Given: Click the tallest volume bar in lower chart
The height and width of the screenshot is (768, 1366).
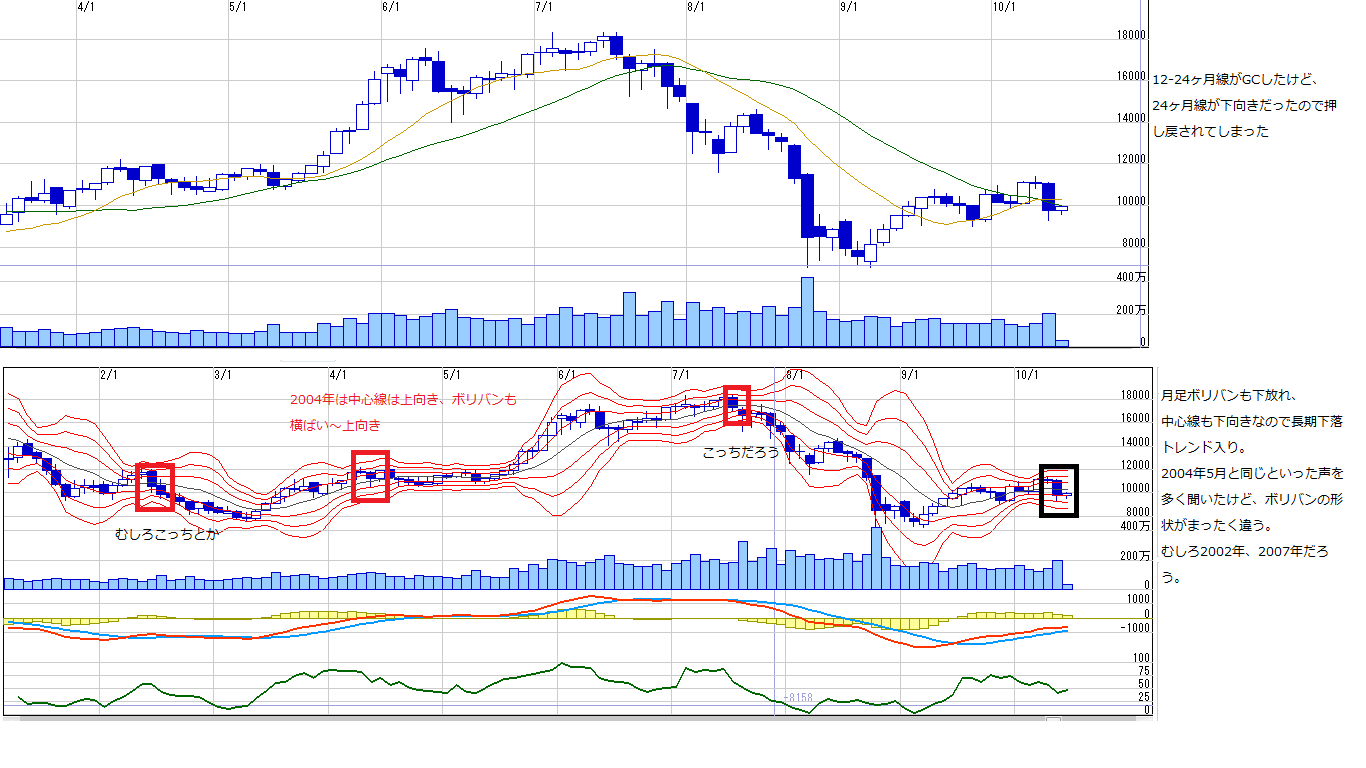Looking at the screenshot, I should pos(876,558).
